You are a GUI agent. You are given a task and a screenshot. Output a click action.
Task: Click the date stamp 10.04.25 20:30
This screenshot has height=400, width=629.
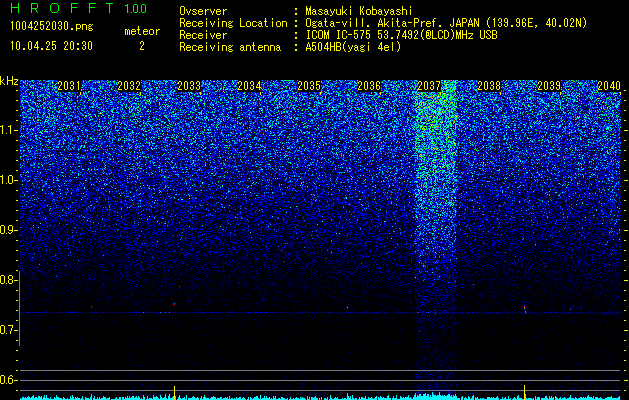click(51, 46)
